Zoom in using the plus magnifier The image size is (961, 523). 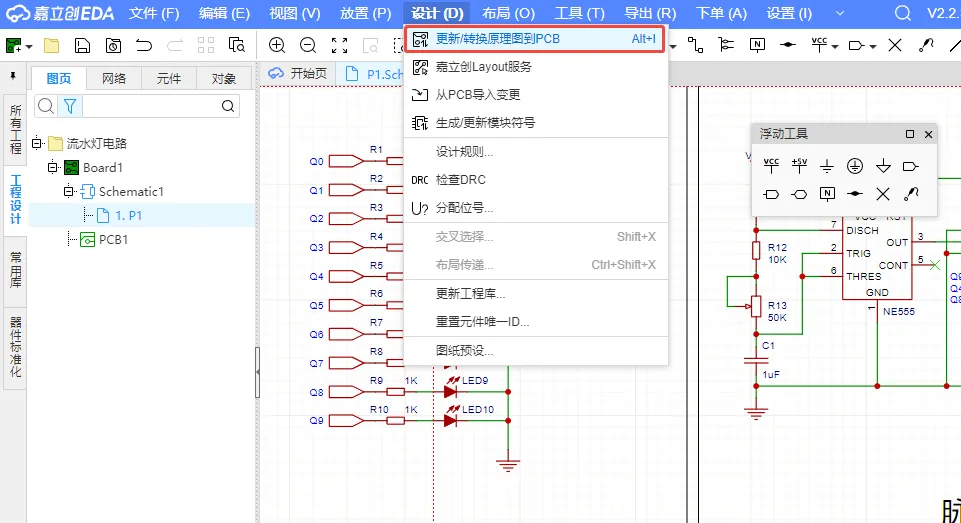coord(277,45)
